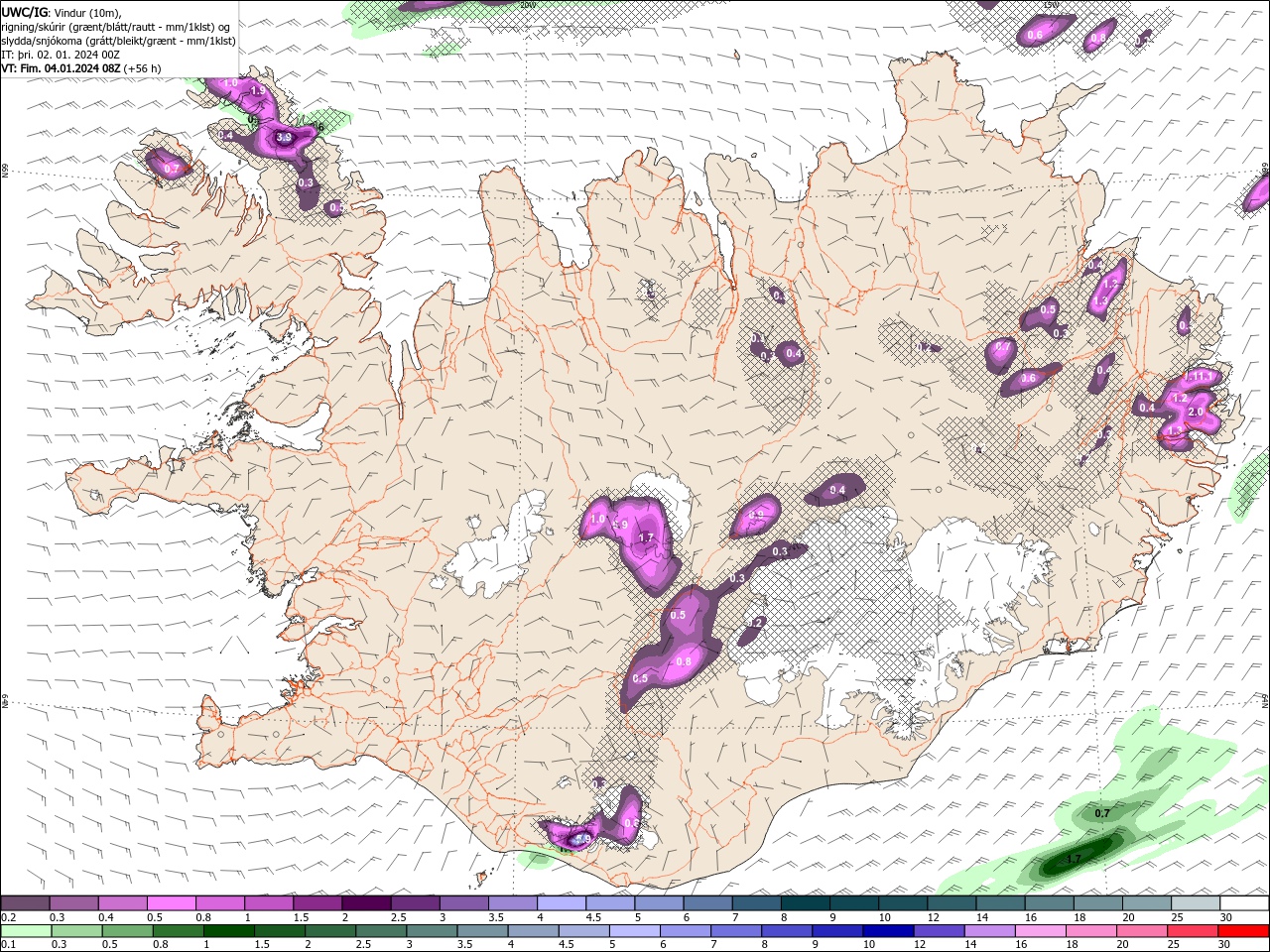
Task: Pick the palest green 0.1–0.3 rain swatch
Action: 26,930
